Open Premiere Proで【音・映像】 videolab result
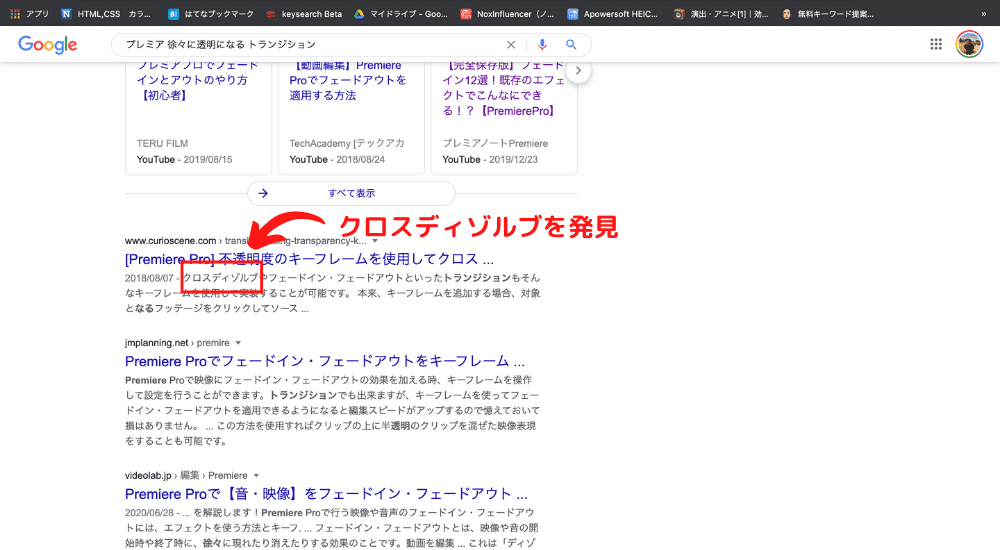 [x=326, y=494]
